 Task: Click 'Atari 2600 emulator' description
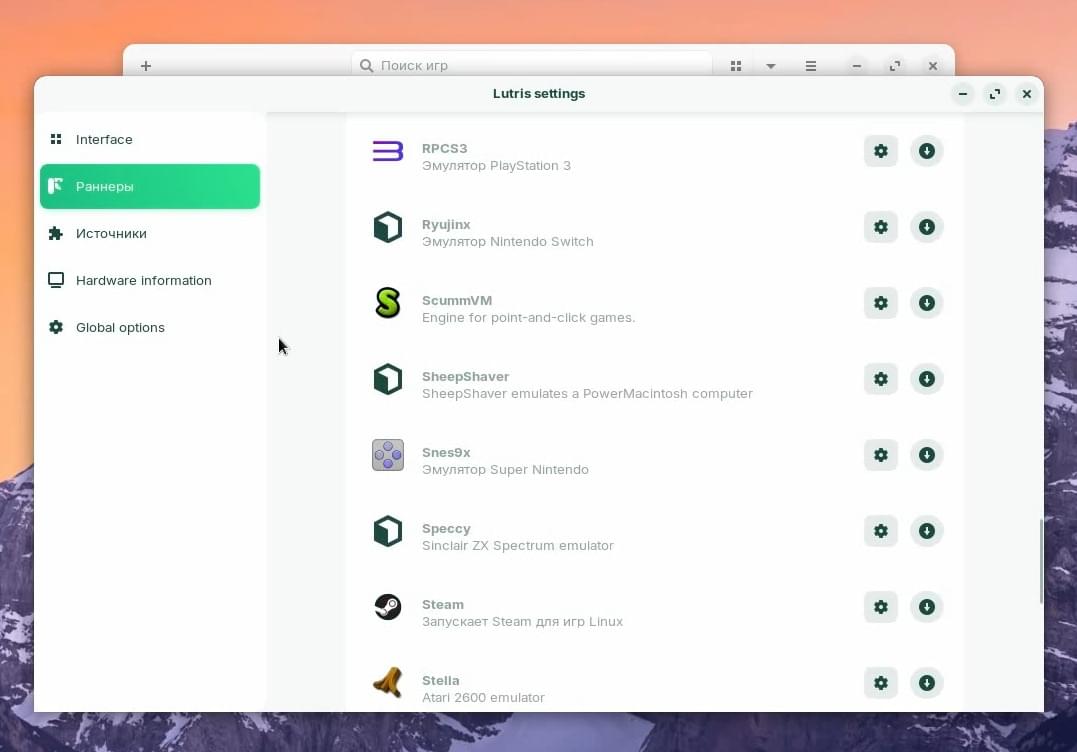click(483, 698)
